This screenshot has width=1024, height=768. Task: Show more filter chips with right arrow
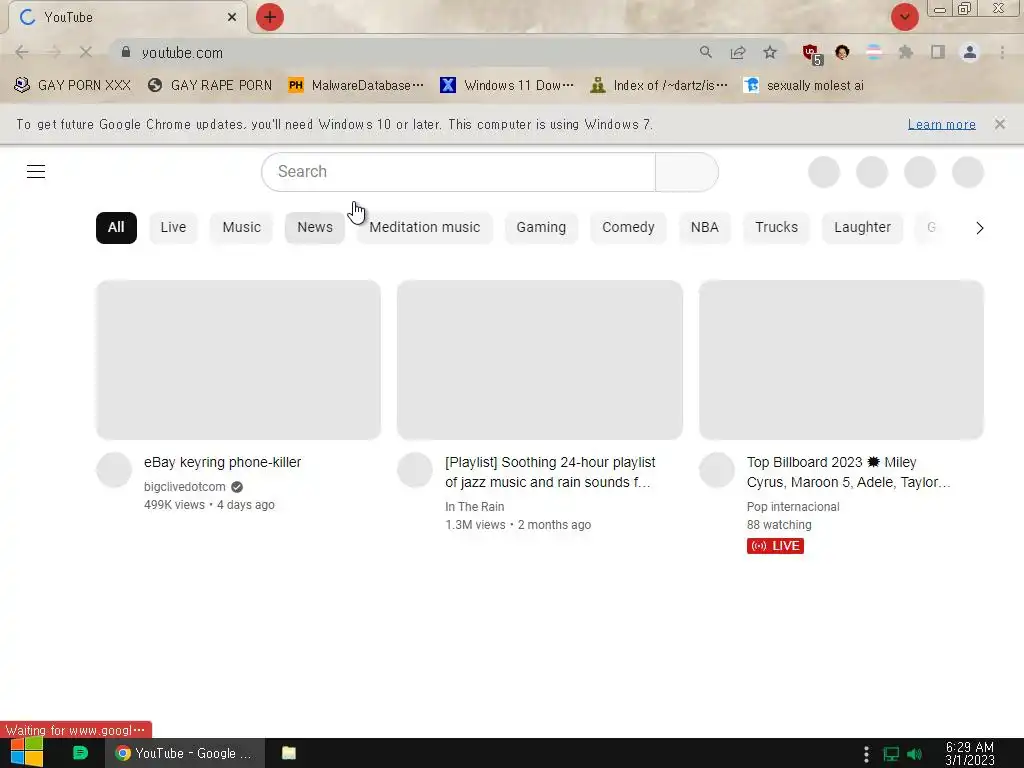pyautogui.click(x=979, y=228)
